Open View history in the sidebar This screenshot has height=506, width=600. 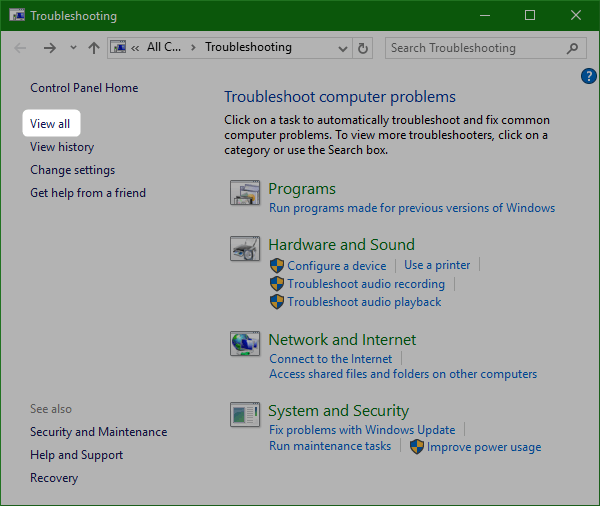click(62, 147)
